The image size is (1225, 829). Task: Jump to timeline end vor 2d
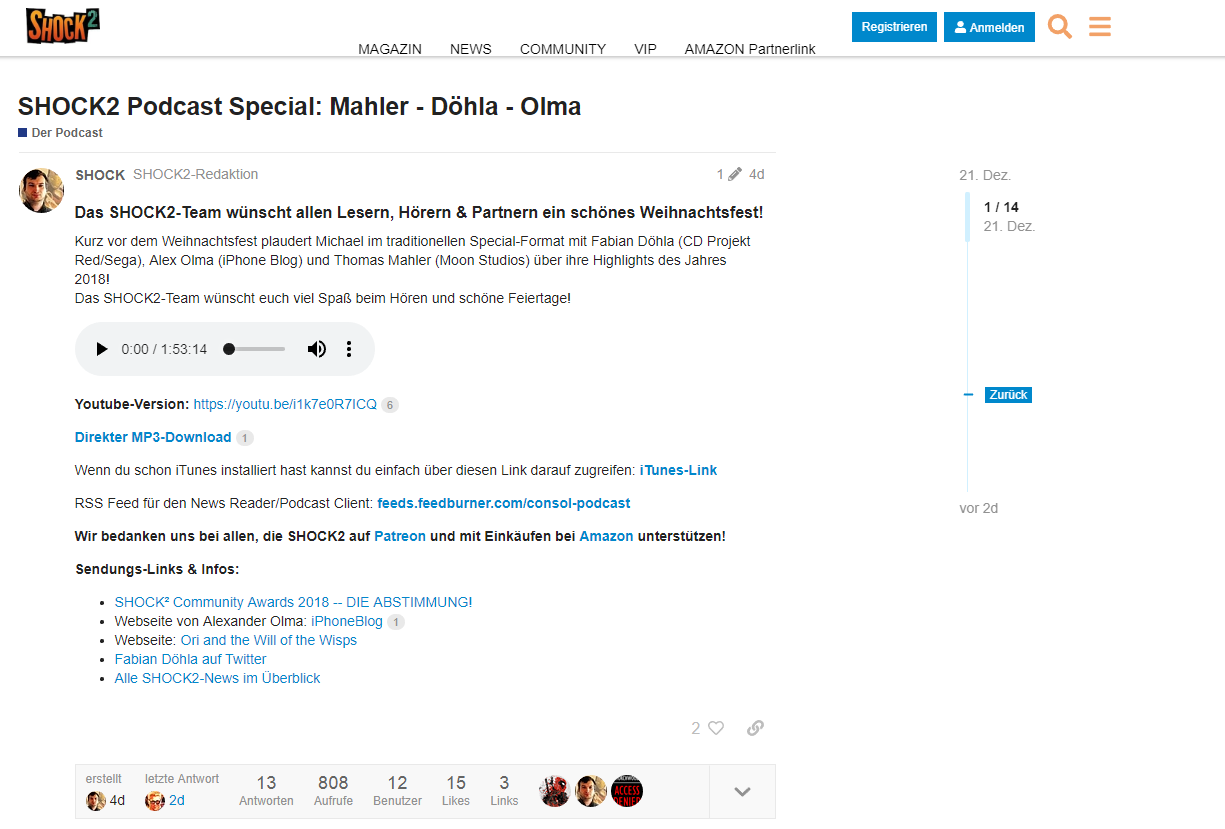979,508
